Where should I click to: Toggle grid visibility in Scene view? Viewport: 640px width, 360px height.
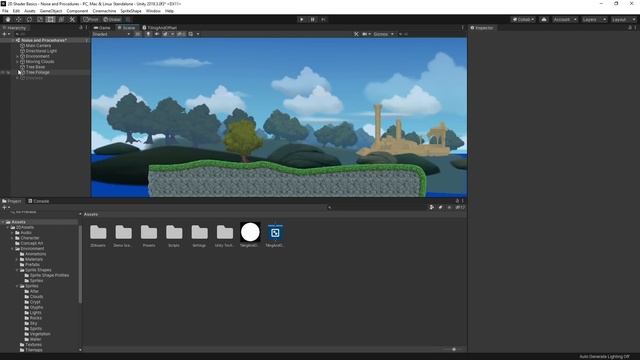[191, 34]
